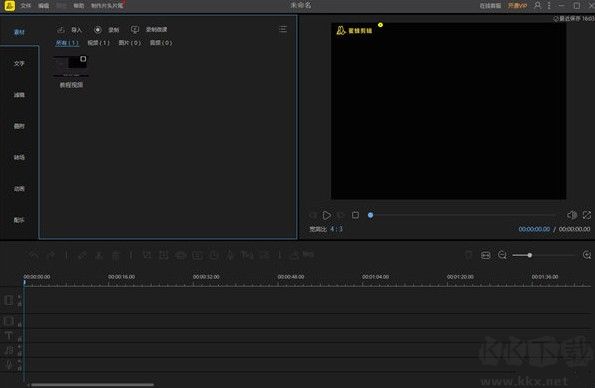Screen dimensions: 595x388
Task: Click the zoom-in magnifier on the timeline
Action: pyautogui.click(x=587, y=255)
